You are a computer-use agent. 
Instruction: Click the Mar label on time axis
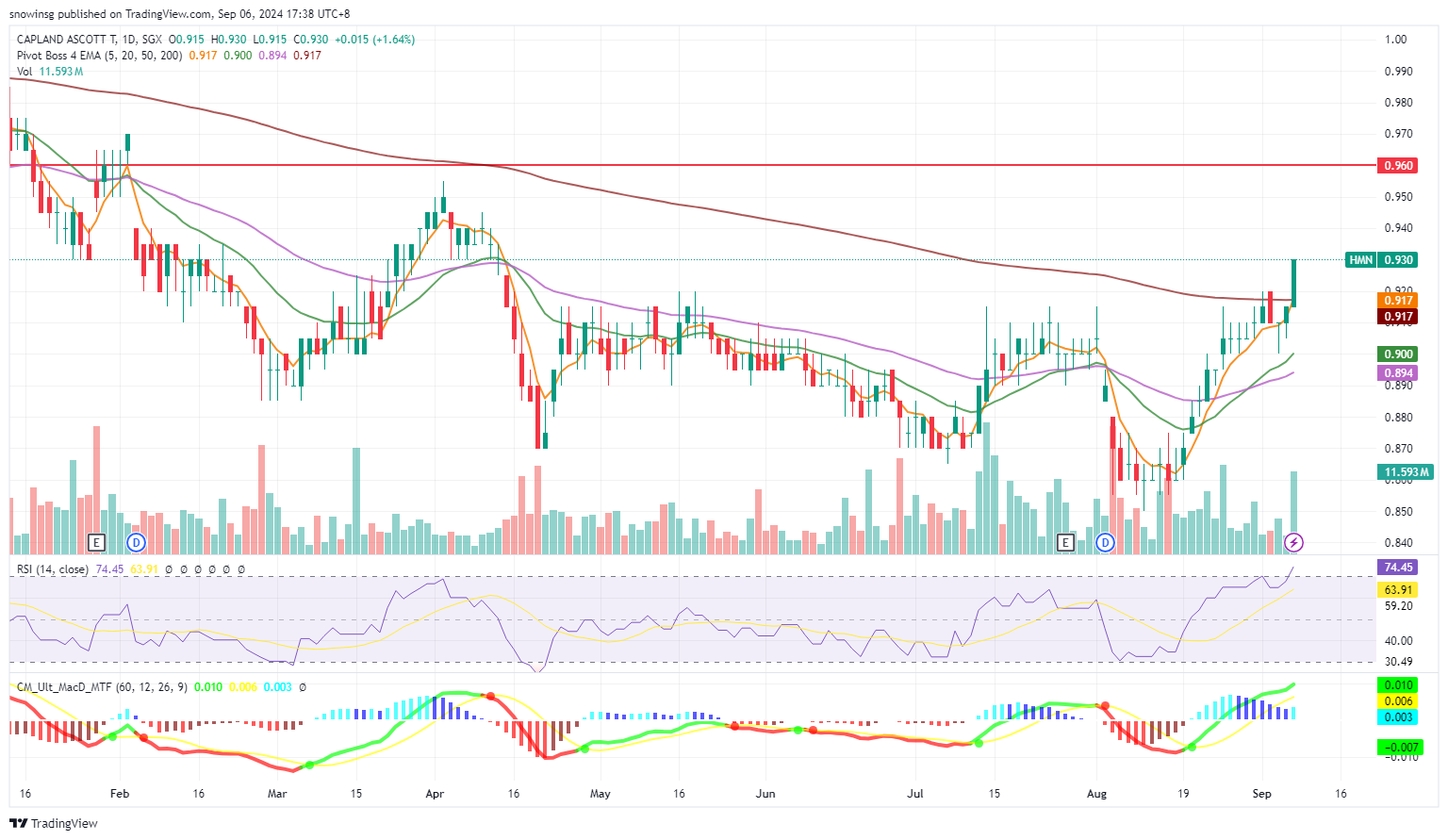[x=277, y=794]
